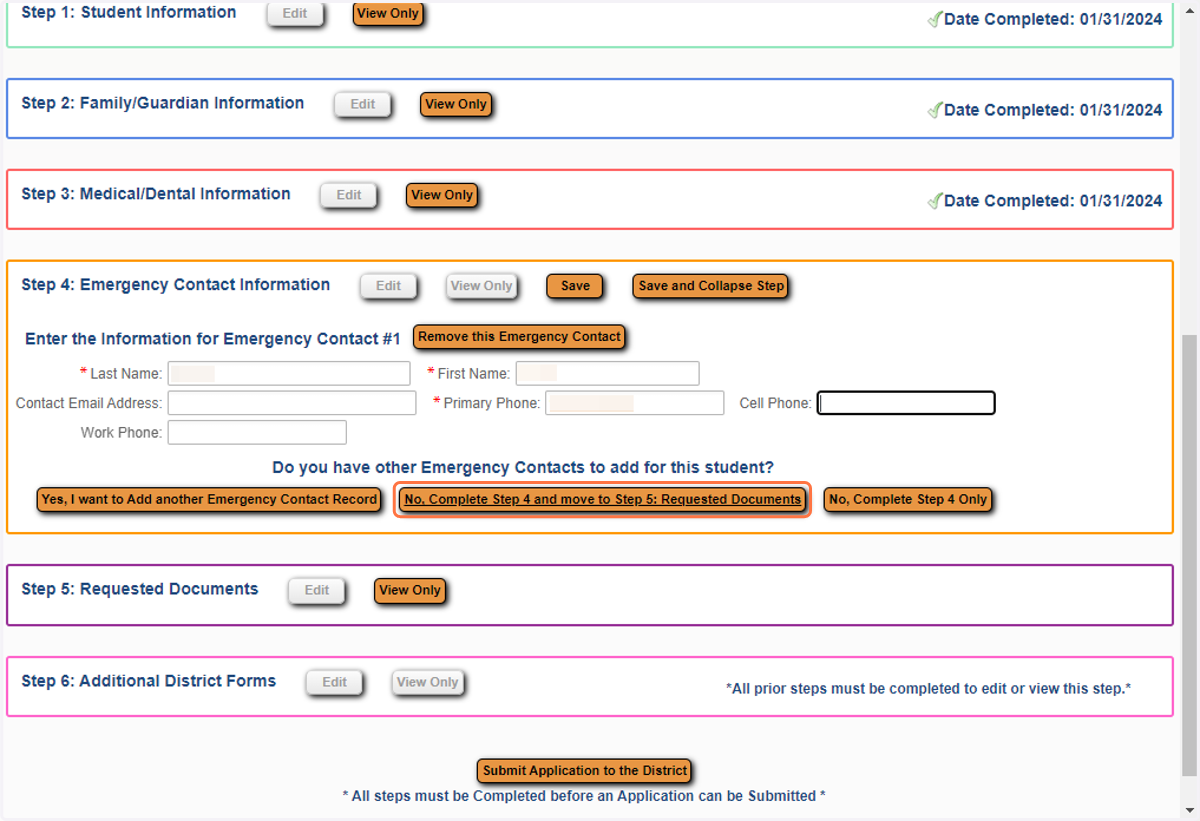Click the vertical scrollbar thumb
The height and width of the screenshot is (821, 1200).
[x=1190, y=556]
